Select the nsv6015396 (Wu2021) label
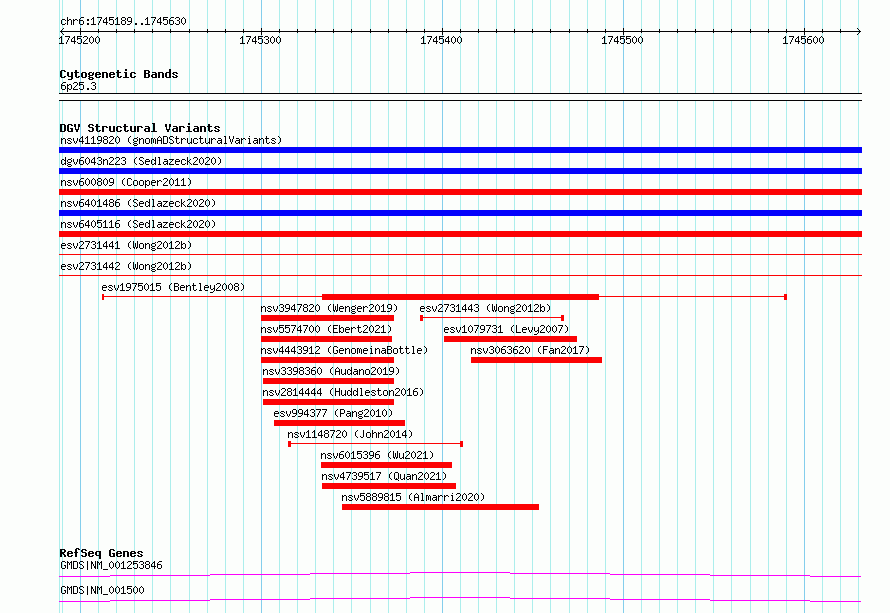The image size is (890, 613). coord(377,455)
